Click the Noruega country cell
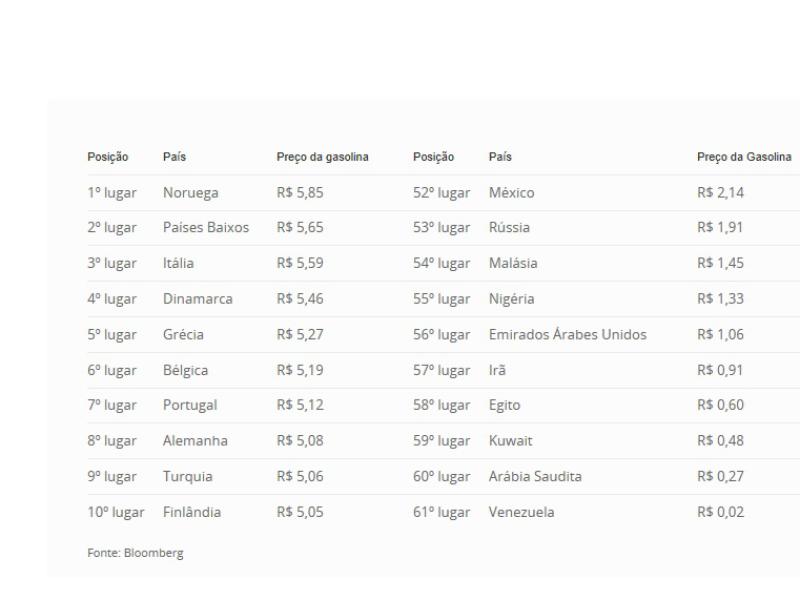Viewport: 800px width, 600px height. tap(190, 193)
